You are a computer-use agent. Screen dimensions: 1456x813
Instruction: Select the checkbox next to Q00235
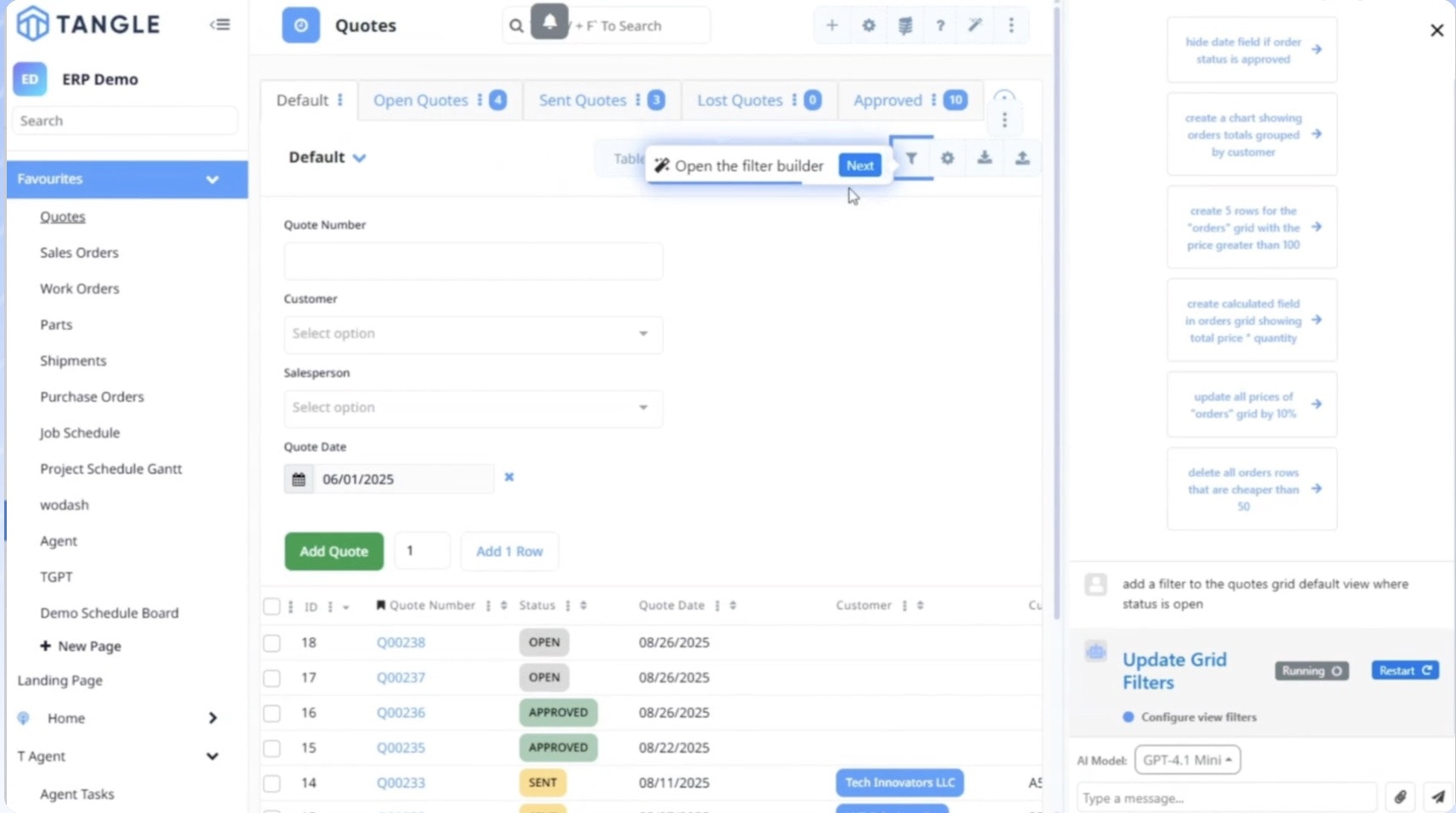tap(272, 748)
